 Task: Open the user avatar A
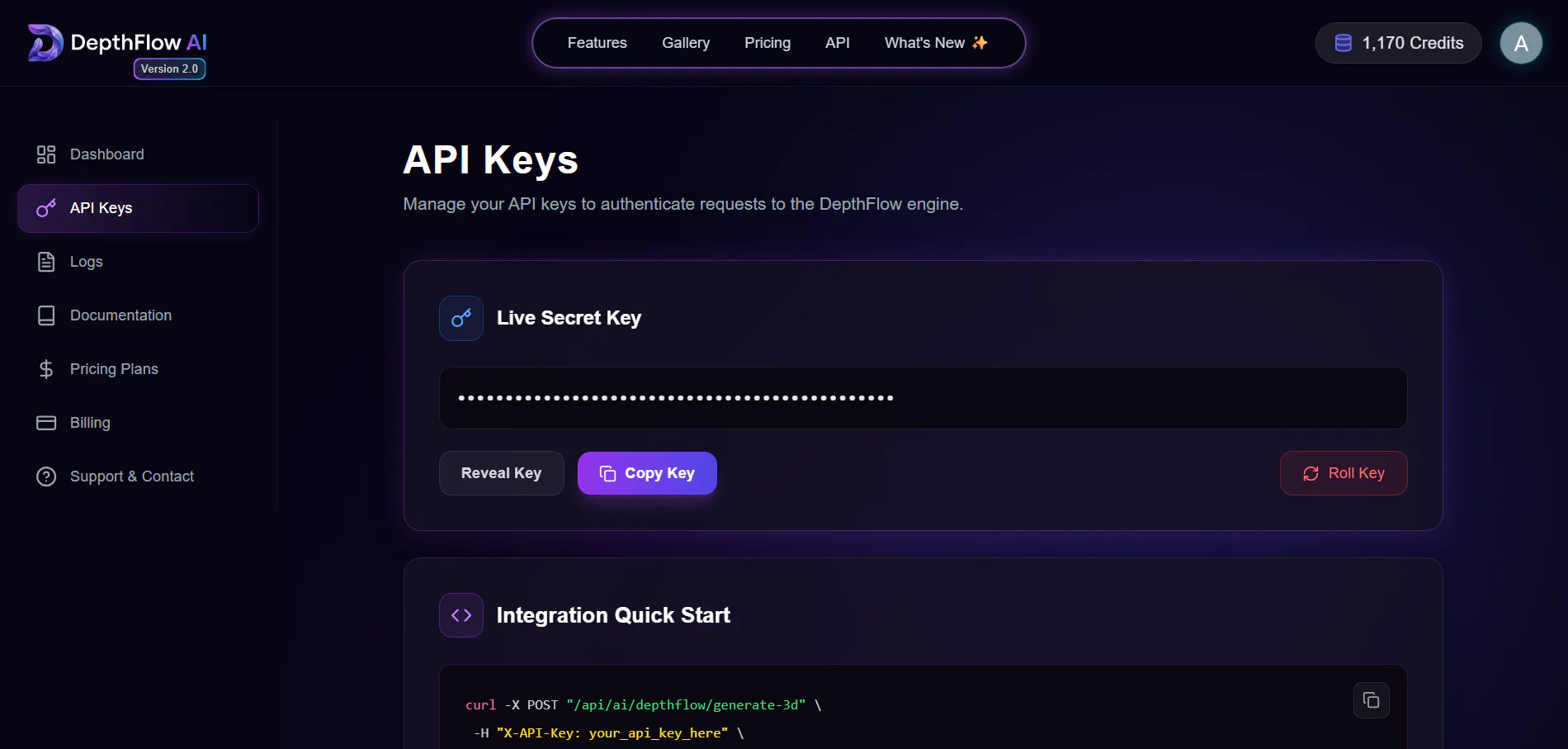click(1521, 43)
